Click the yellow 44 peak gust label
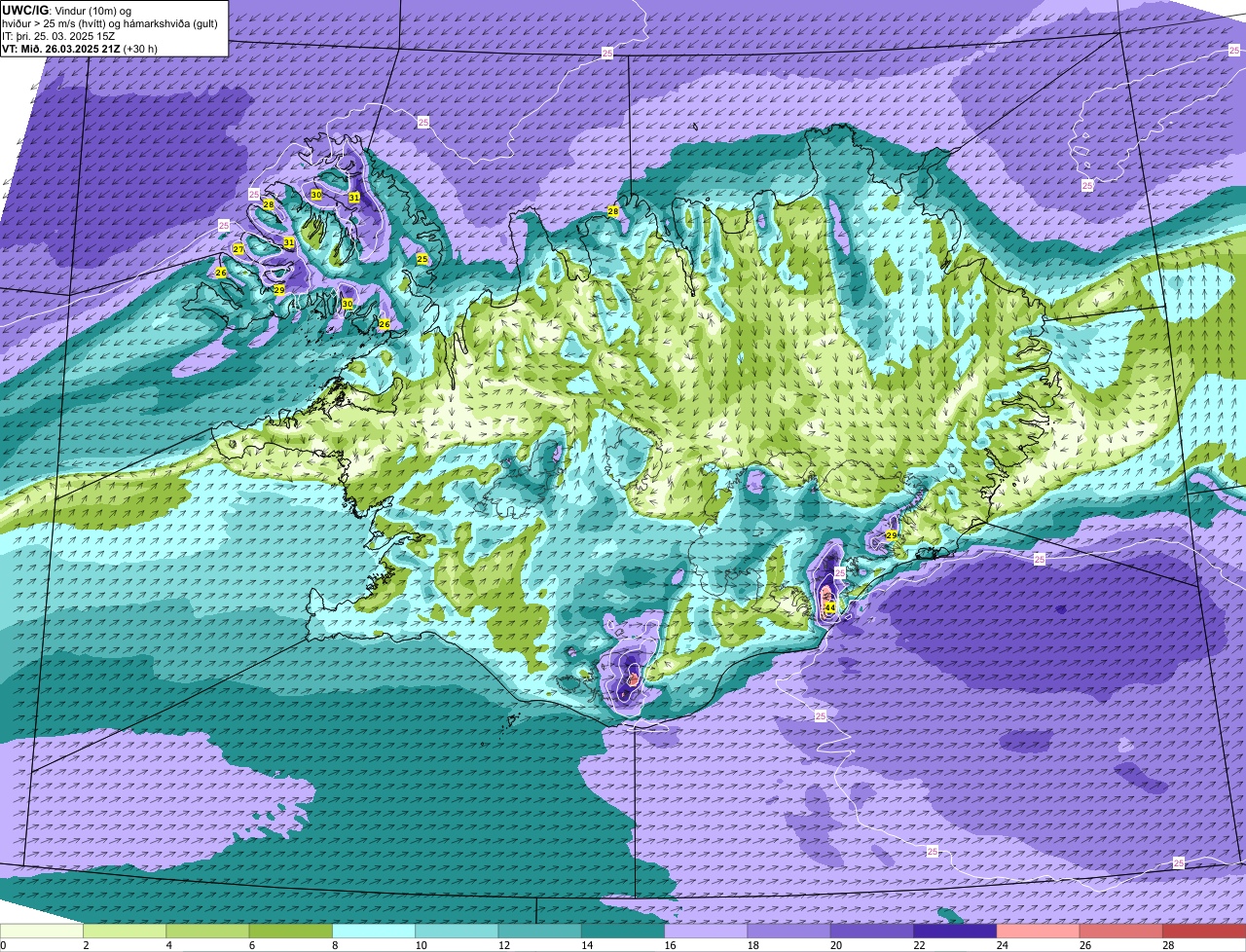Image resolution: width=1246 pixels, height=952 pixels. point(830,607)
